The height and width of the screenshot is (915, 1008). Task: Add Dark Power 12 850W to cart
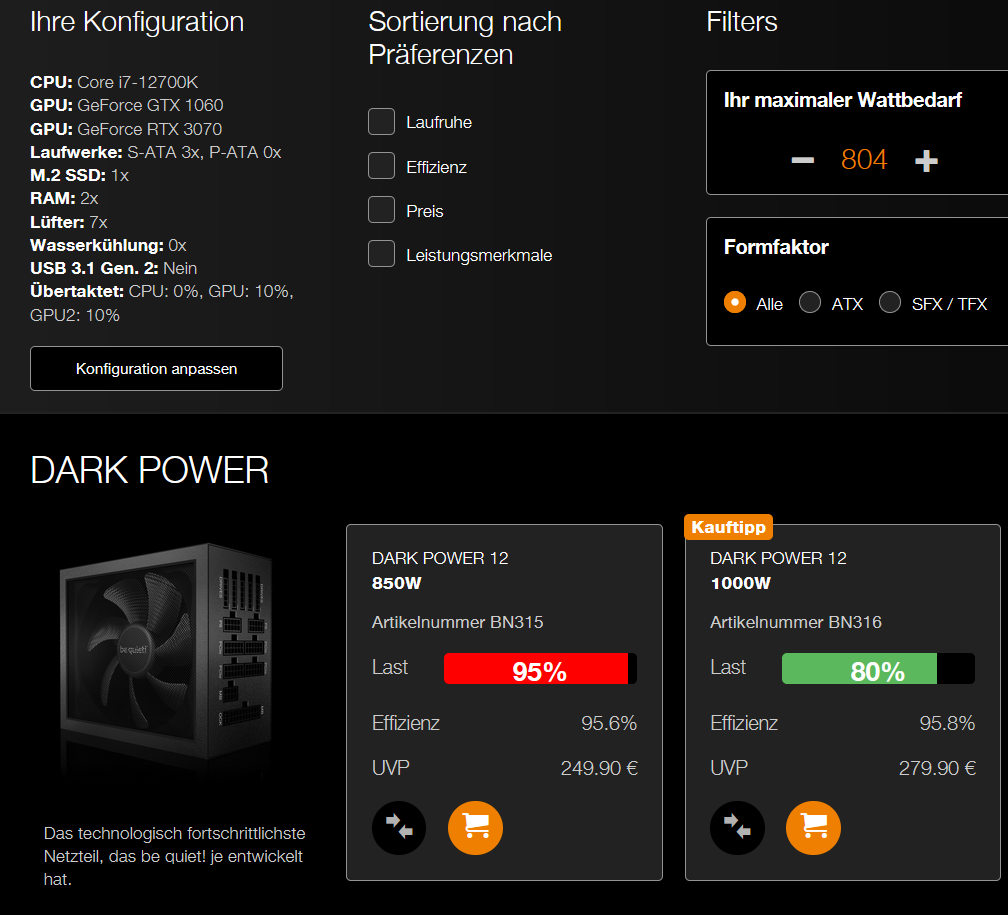(475, 828)
